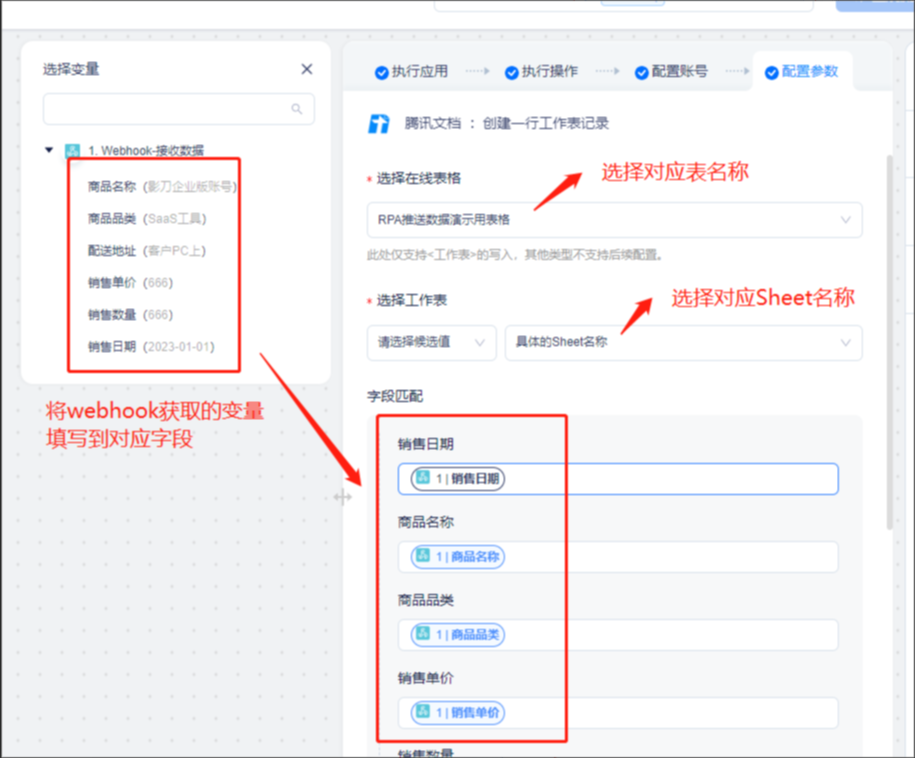915x758 pixels.
Task: Switch to the 配置参数 step tab
Action: pos(802,72)
